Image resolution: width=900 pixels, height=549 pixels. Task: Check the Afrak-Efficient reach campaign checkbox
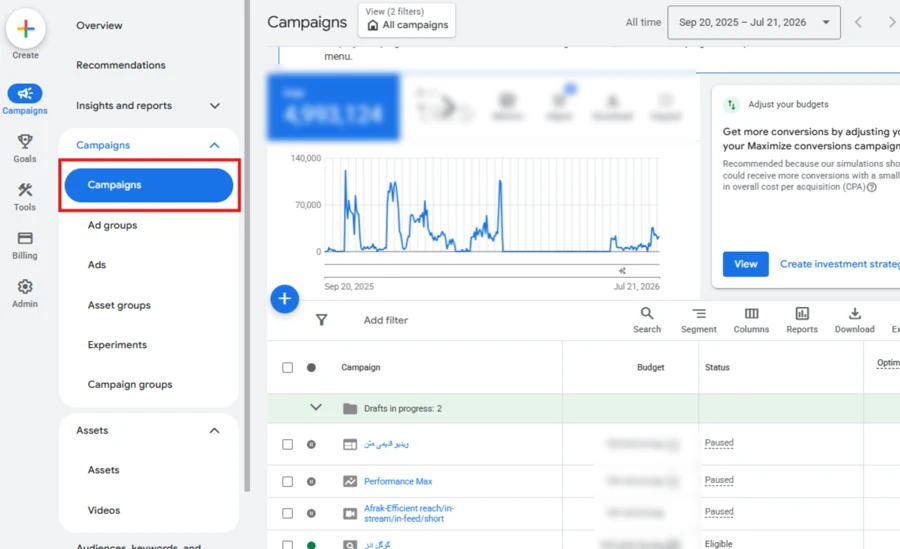click(288, 513)
